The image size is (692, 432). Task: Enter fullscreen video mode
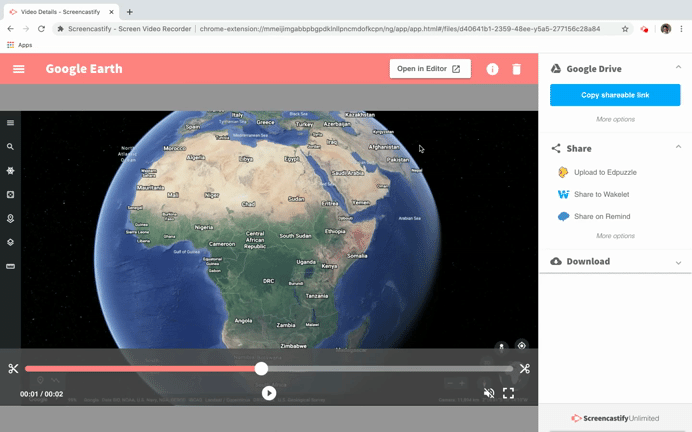[508, 393]
